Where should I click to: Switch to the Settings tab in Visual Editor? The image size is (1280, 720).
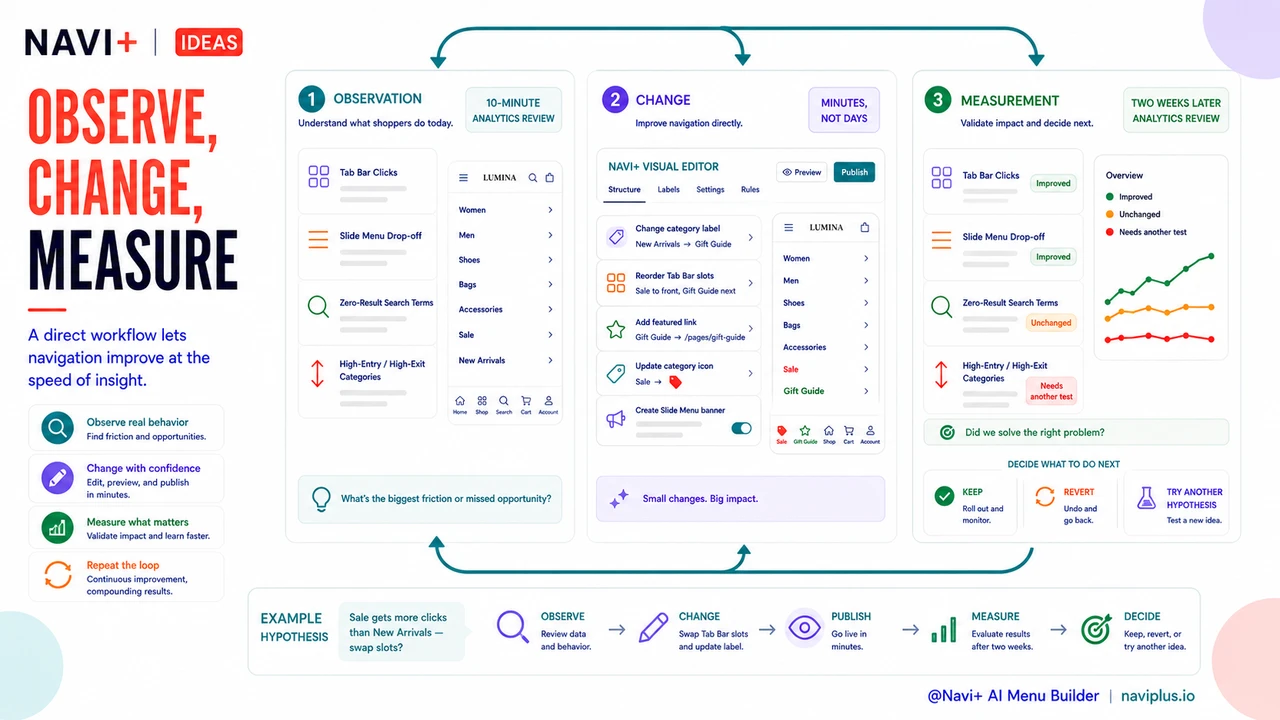tap(710, 189)
